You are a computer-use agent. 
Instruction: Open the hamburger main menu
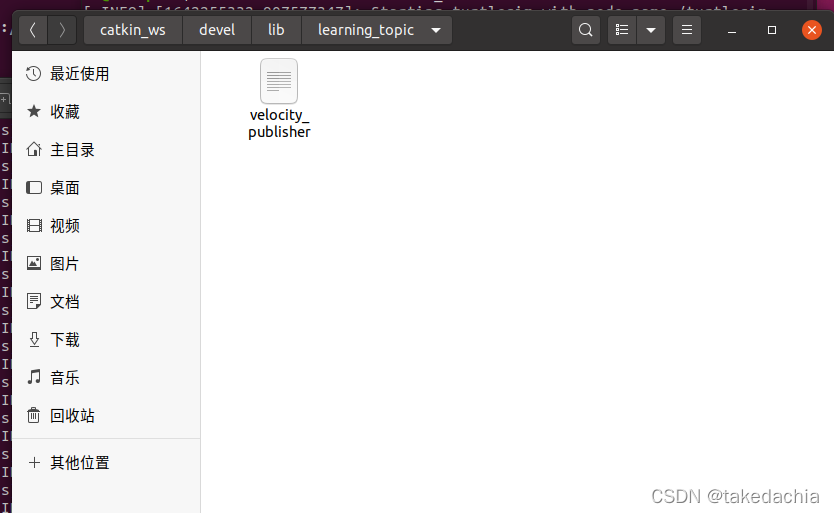[687, 30]
